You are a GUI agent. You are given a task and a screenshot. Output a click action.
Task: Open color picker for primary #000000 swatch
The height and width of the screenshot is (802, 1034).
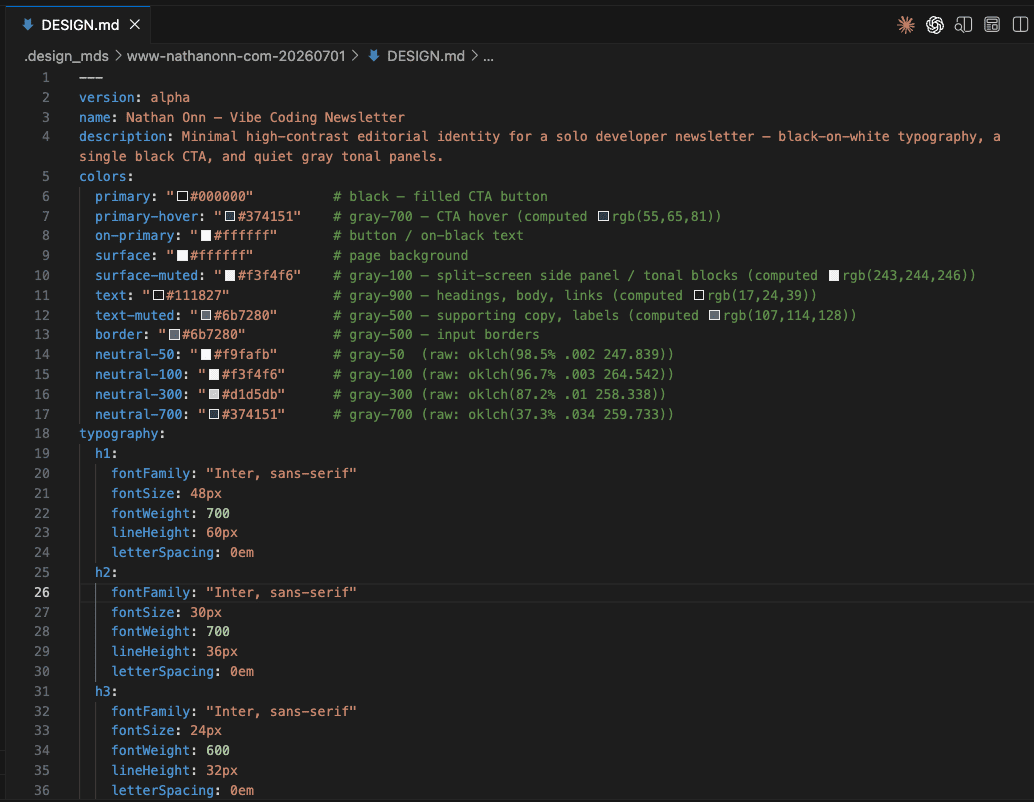tap(183, 197)
